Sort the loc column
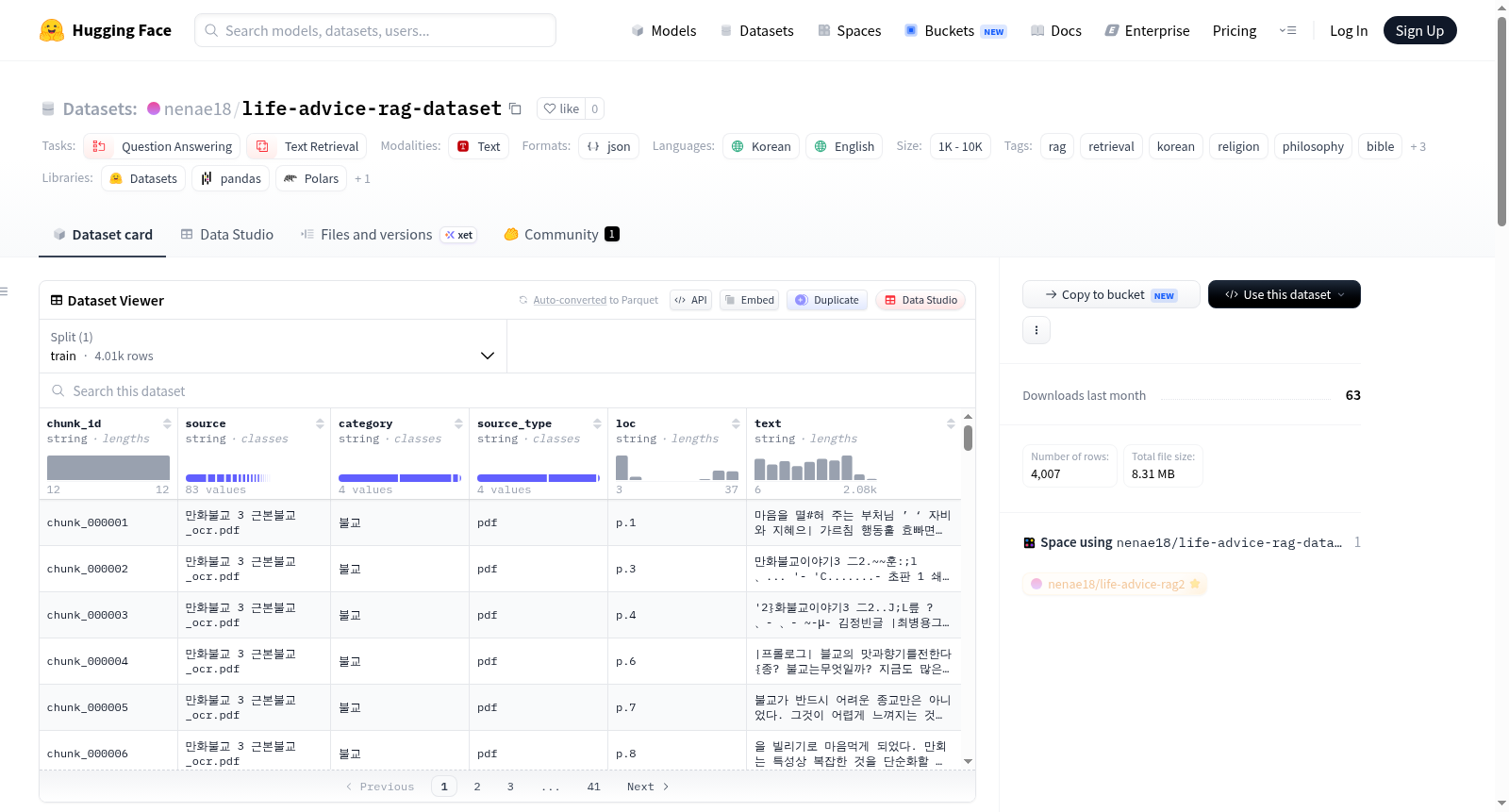1509x812 pixels. [736, 423]
